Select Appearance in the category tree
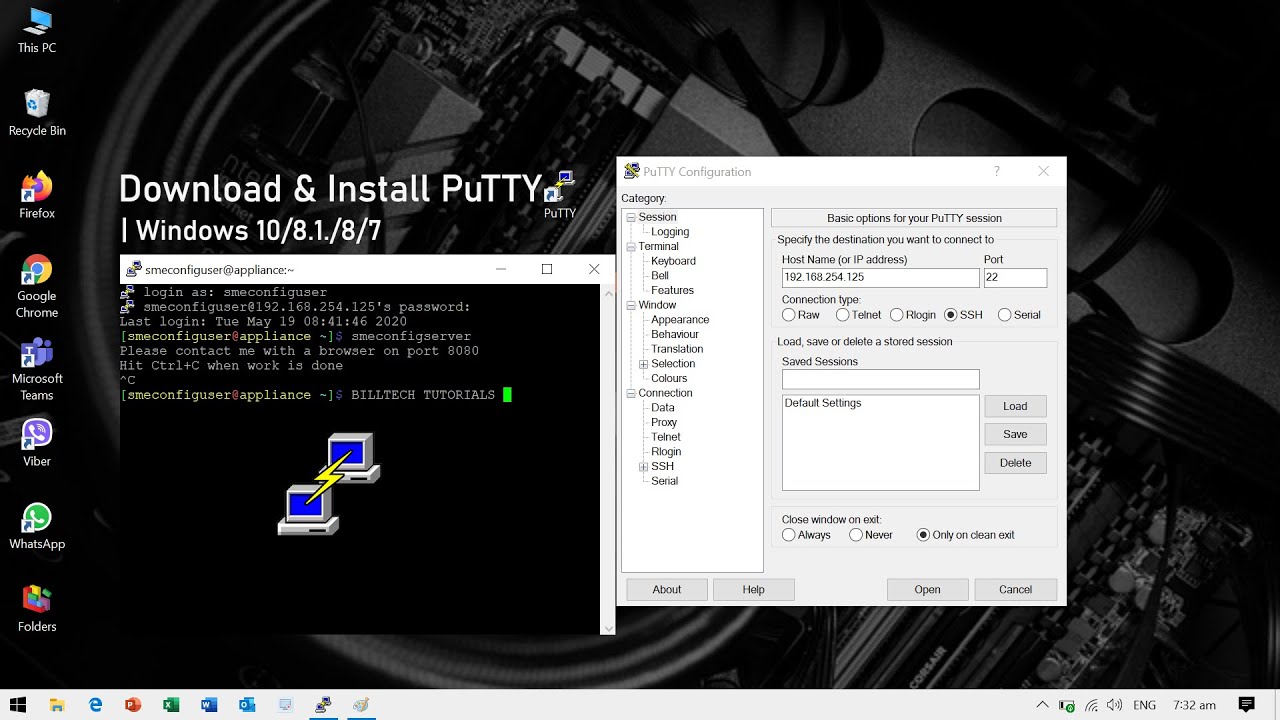This screenshot has width=1280, height=720. (680, 320)
